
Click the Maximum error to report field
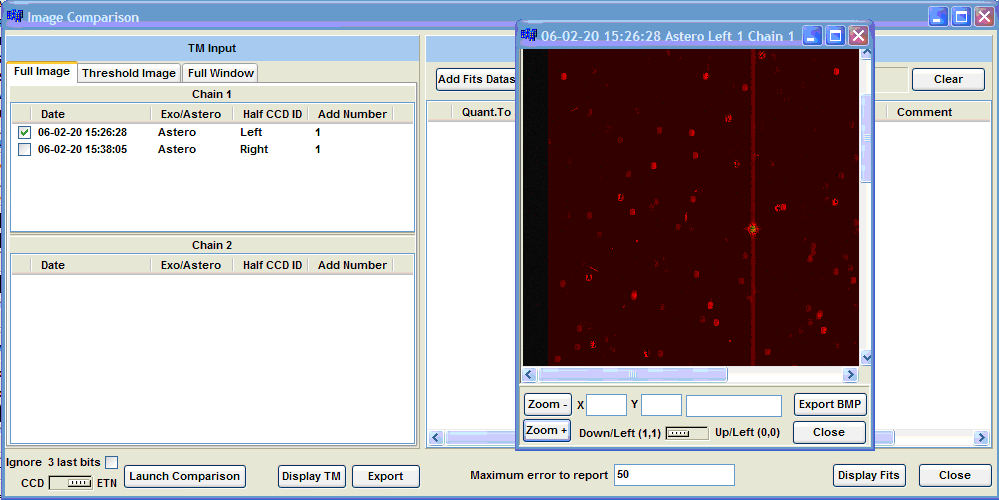tap(674, 475)
